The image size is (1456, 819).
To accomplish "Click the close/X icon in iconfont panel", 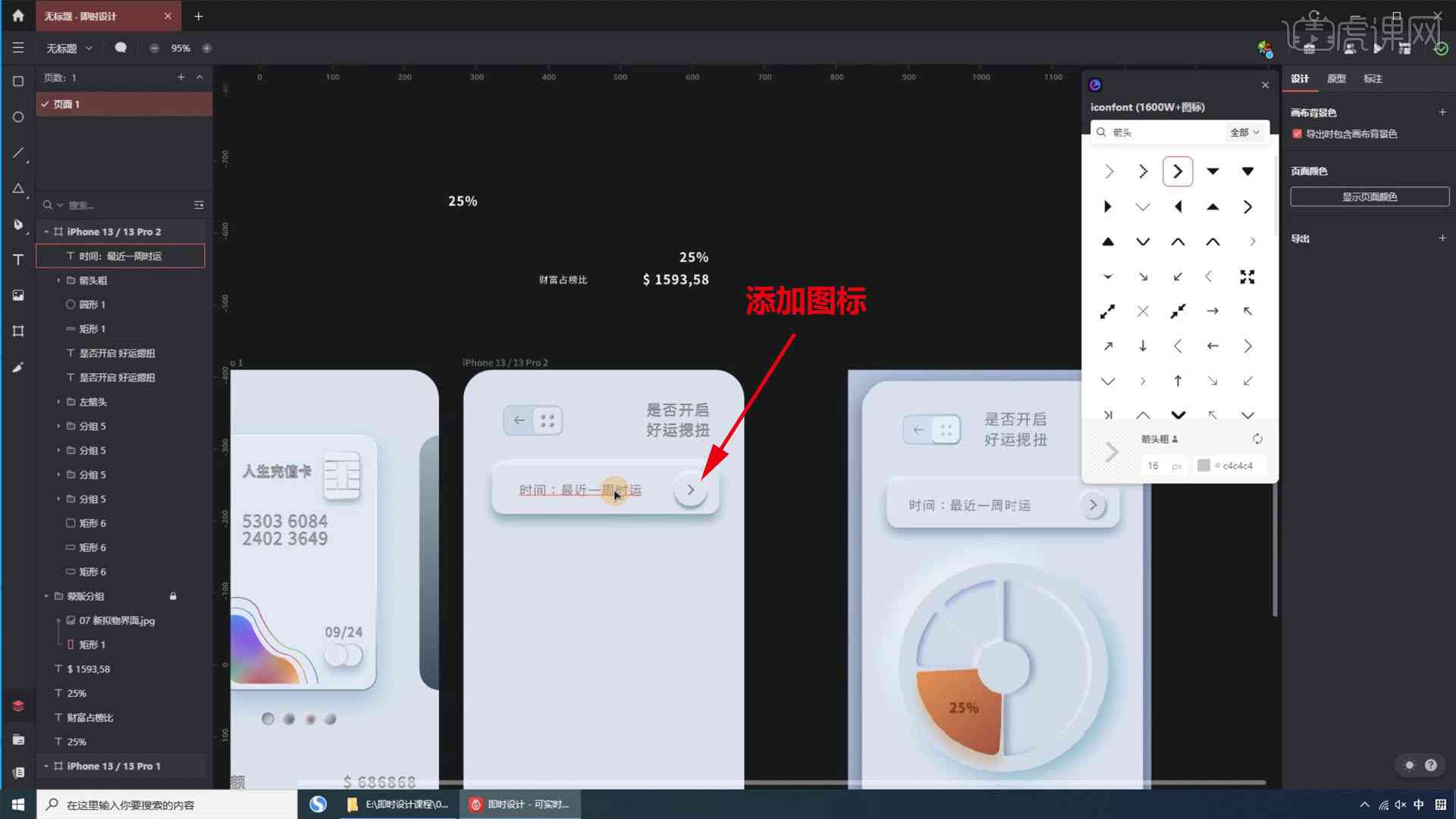I will pyautogui.click(x=1266, y=84).
